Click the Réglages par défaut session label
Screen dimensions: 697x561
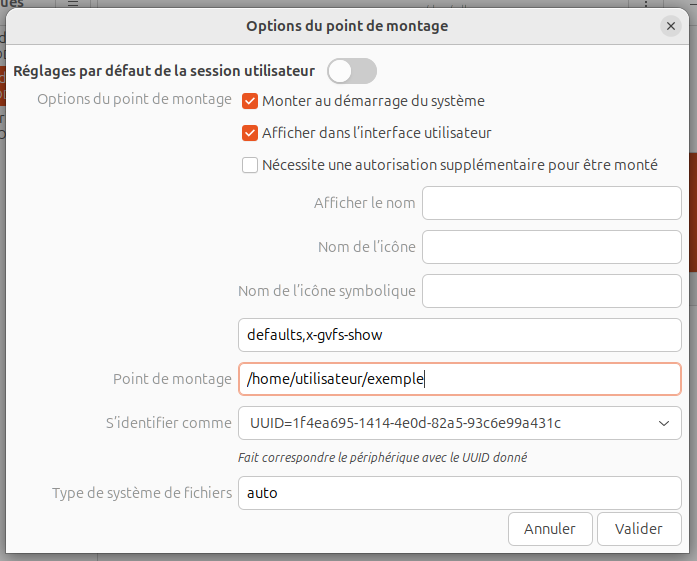[164, 71]
